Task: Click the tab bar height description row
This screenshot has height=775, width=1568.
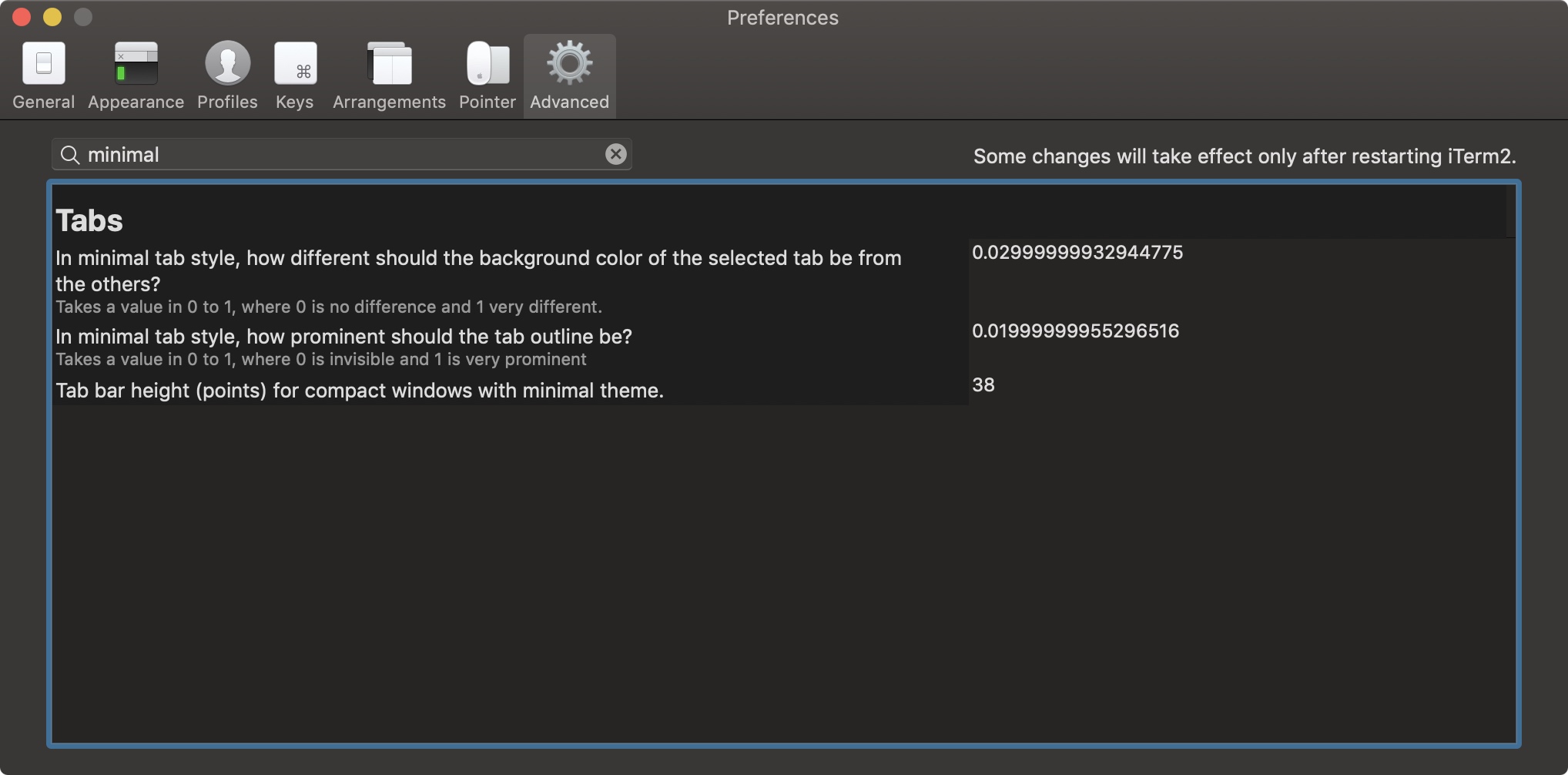Action: point(360,391)
